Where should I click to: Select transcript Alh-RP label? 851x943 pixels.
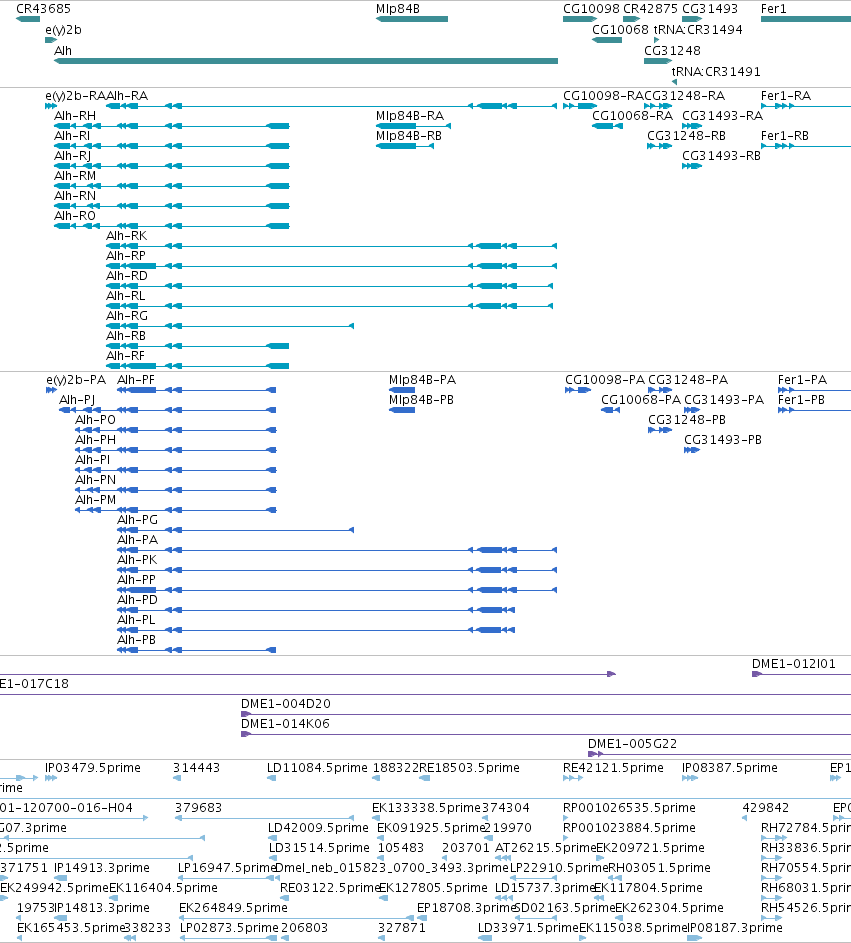point(126,256)
